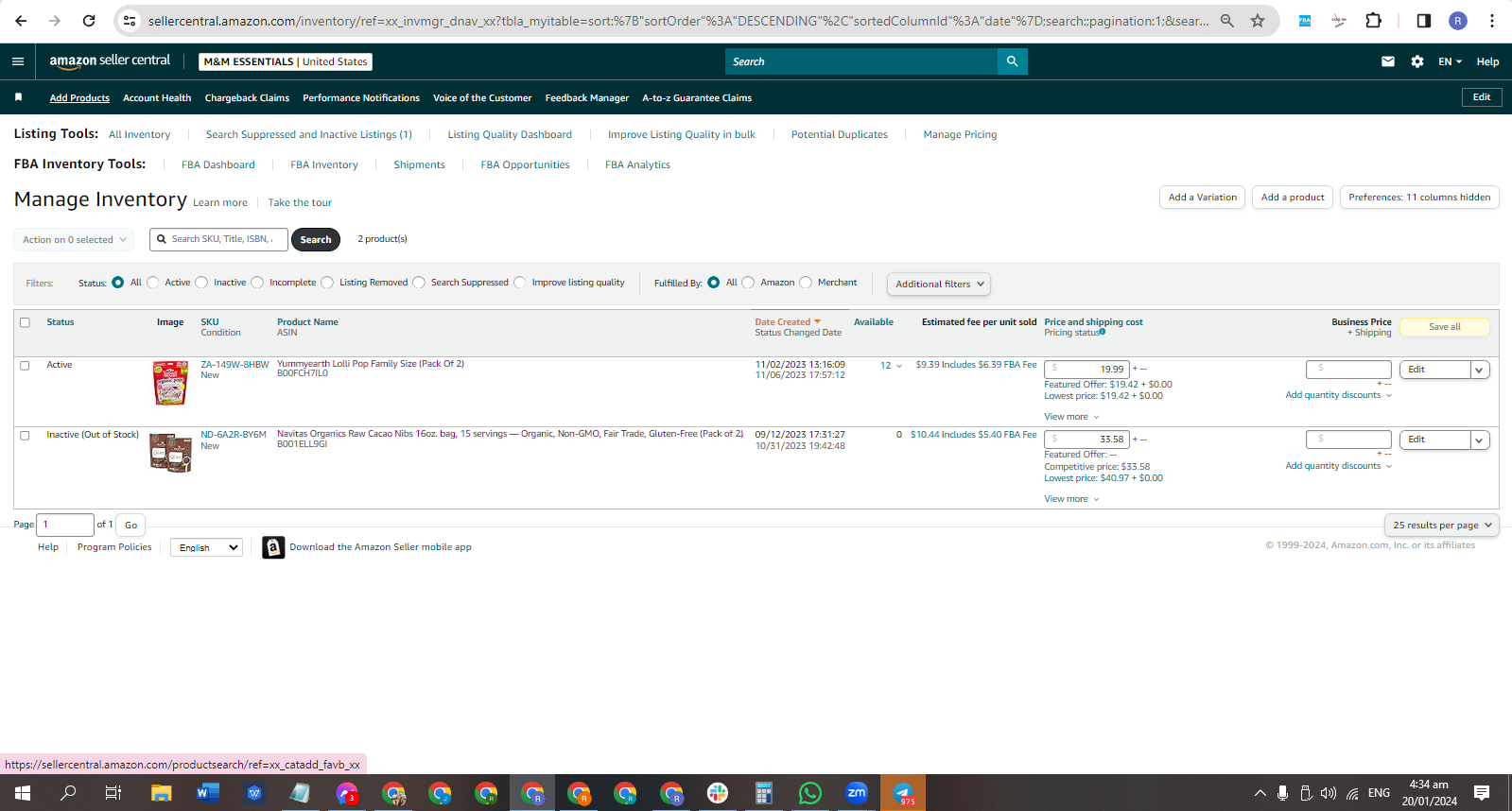Click the magnifier search button in header
The image size is (1512, 811).
1012,61
